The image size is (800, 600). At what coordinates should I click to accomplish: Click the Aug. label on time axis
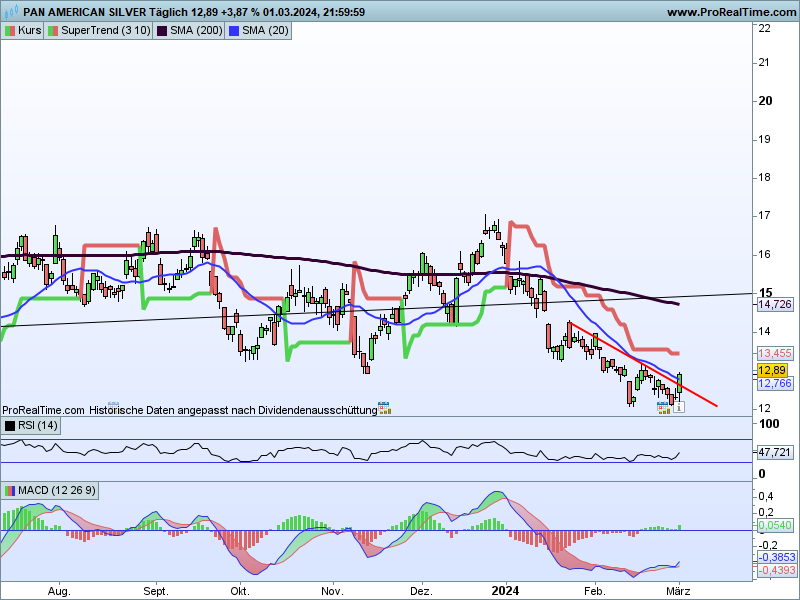tap(59, 591)
